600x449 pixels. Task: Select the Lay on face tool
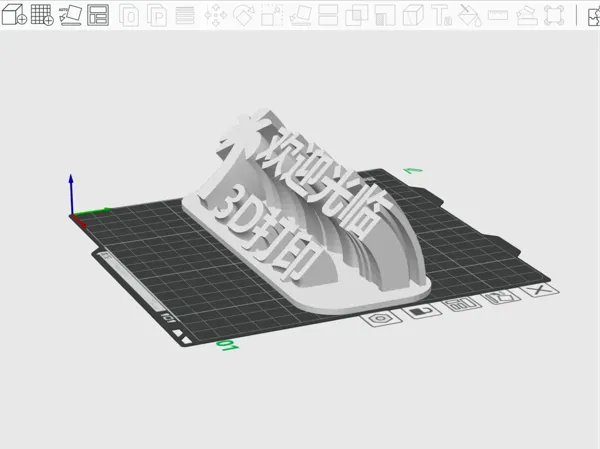coord(300,15)
